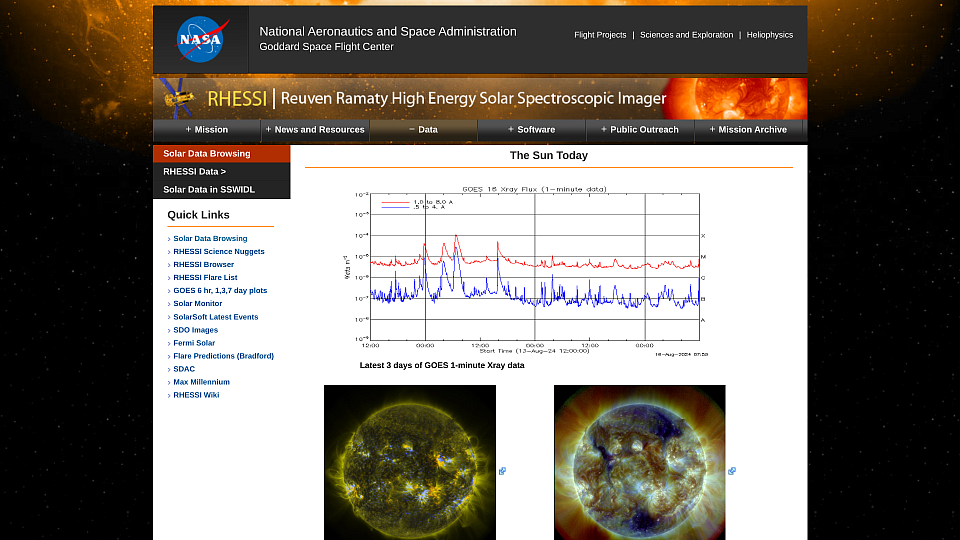Open Max Millennium quick link
This screenshot has height=540, width=960.
click(x=201, y=382)
